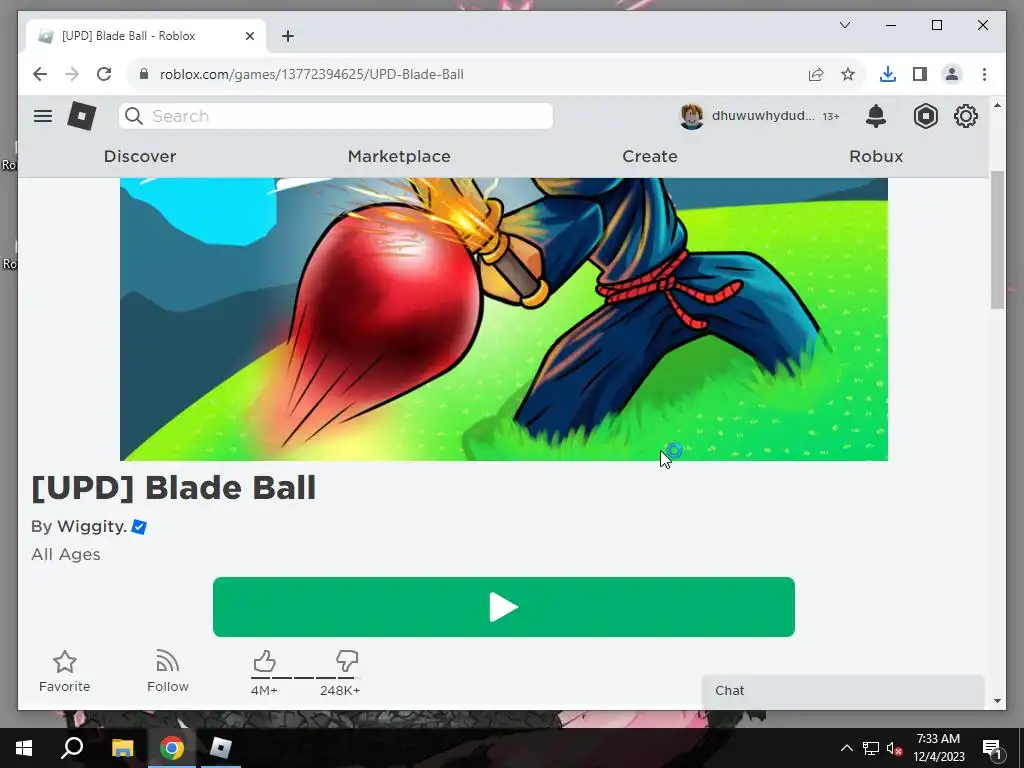This screenshot has height=768, width=1024.
Task: Close the Blade Ball tab
Action: click(x=249, y=36)
